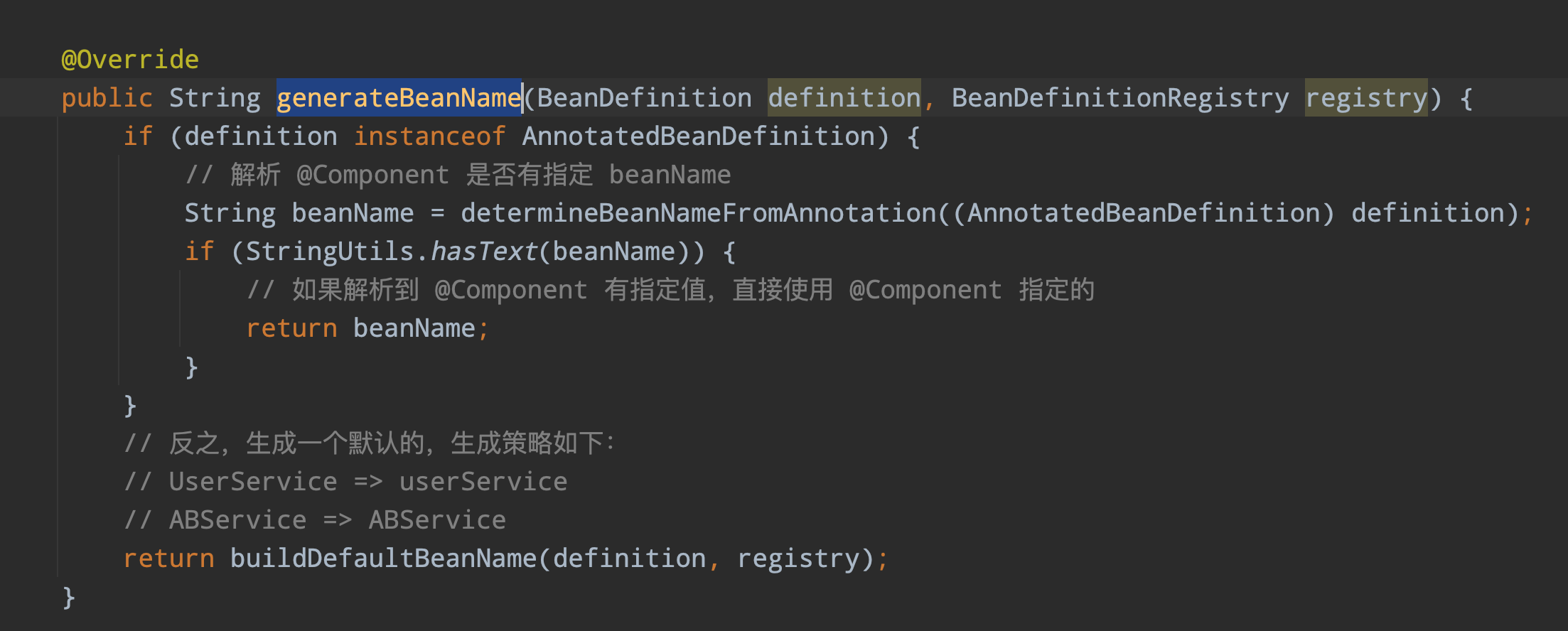The height and width of the screenshot is (631, 1568).
Task: Click the selected generateBeanName method name
Action: 399,97
